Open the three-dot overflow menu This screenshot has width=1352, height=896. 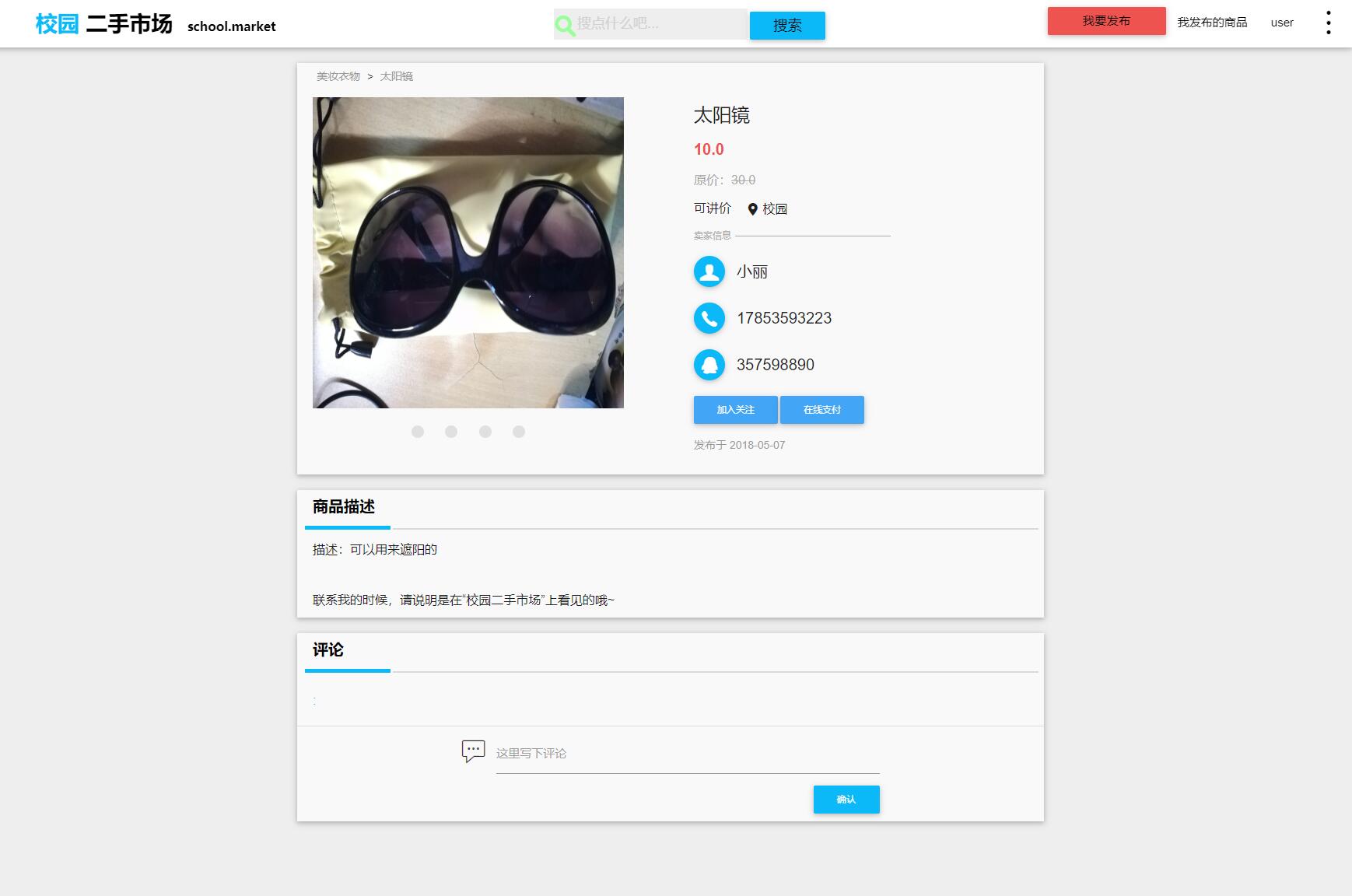1329,22
